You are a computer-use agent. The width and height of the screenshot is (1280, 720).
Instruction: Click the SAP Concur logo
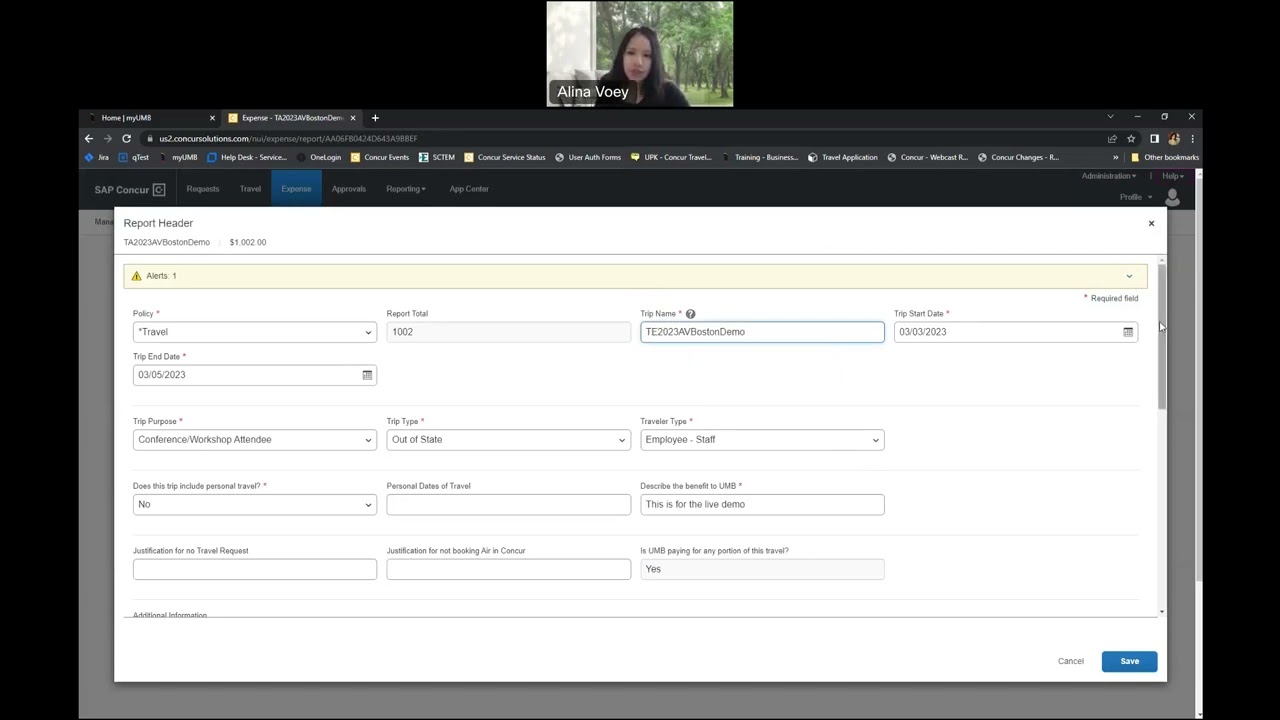pyautogui.click(x=130, y=190)
